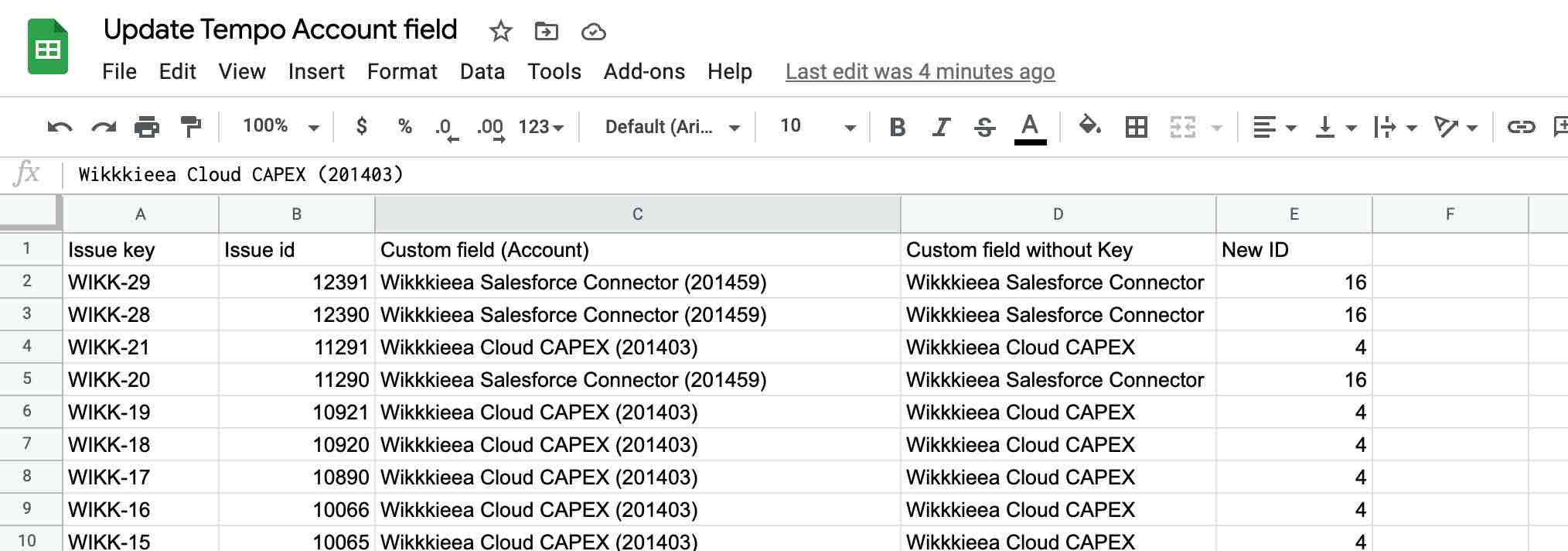Toggle bold formatting
Viewport: 1568px width, 551px height.
[897, 126]
